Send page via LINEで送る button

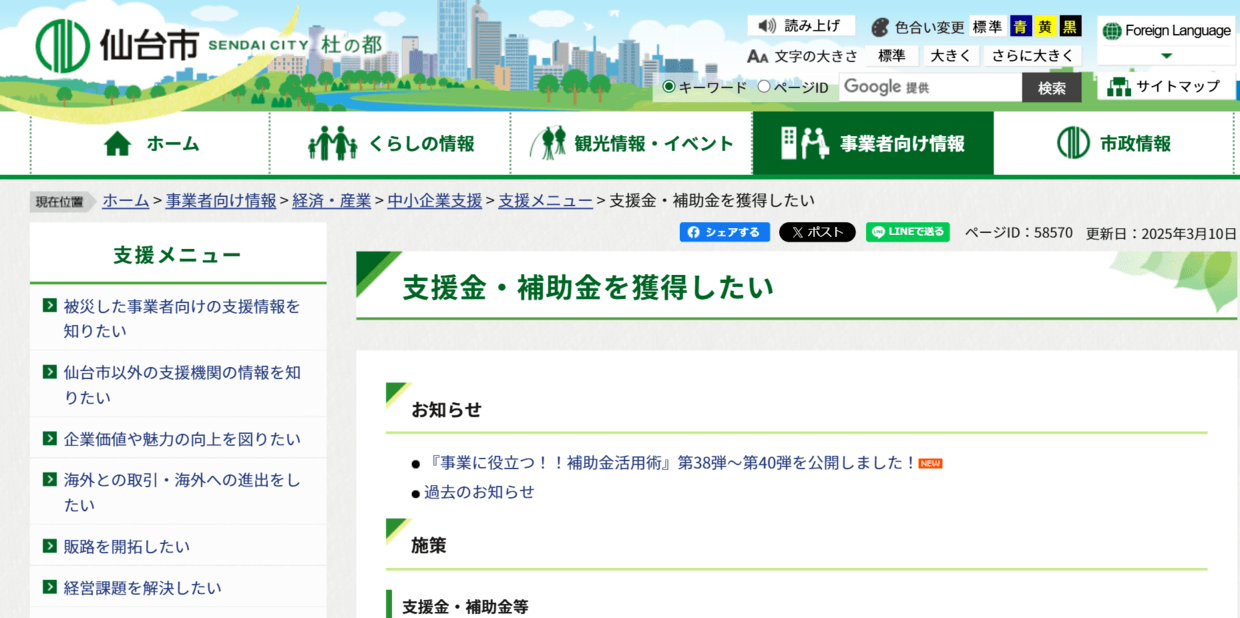click(908, 232)
